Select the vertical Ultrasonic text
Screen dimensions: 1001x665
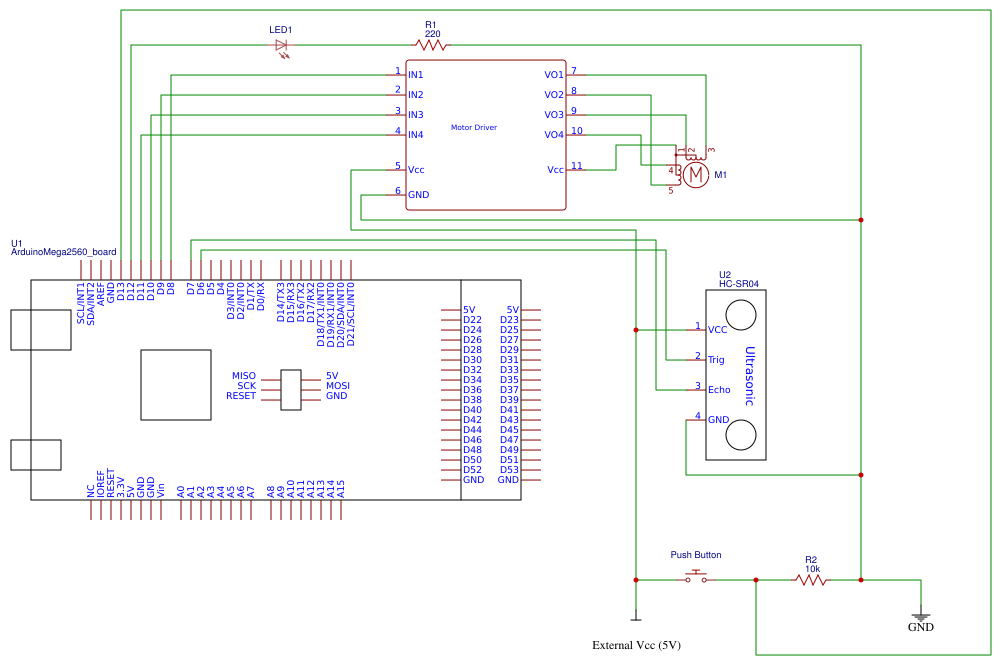click(750, 376)
